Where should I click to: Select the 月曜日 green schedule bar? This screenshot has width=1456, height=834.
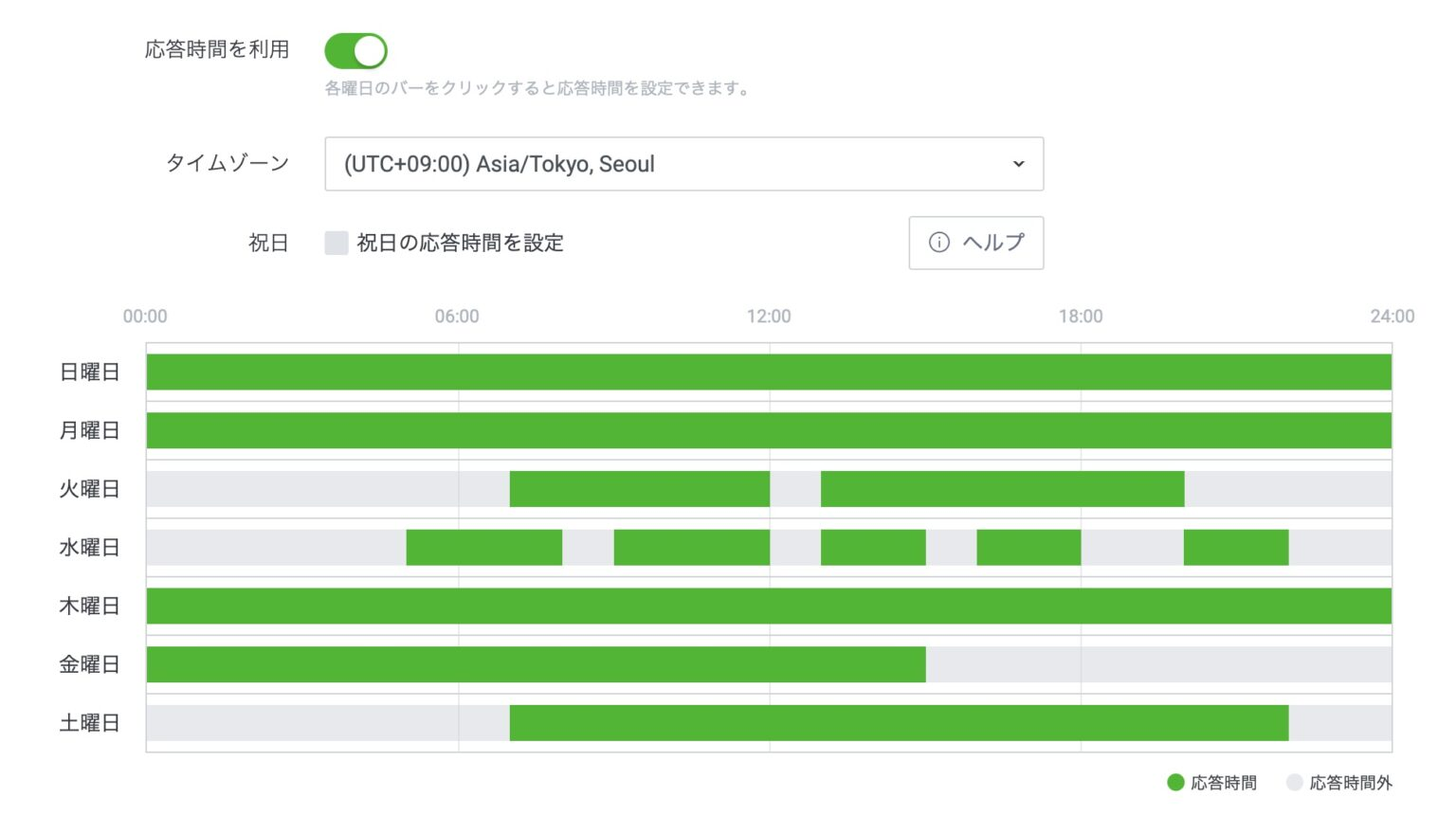click(x=768, y=430)
